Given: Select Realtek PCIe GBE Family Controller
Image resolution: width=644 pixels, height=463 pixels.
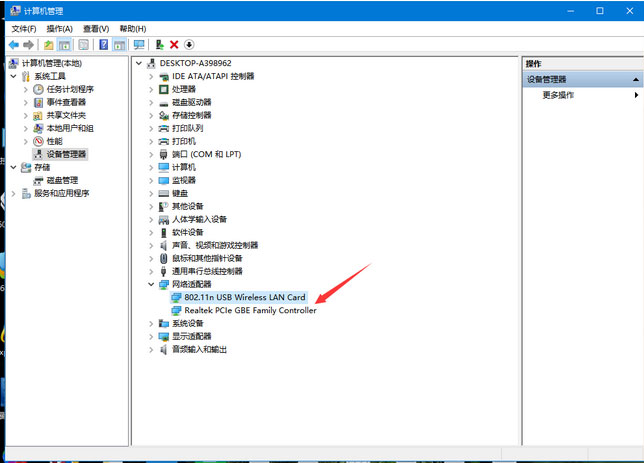Looking at the screenshot, I should pyautogui.click(x=250, y=310).
